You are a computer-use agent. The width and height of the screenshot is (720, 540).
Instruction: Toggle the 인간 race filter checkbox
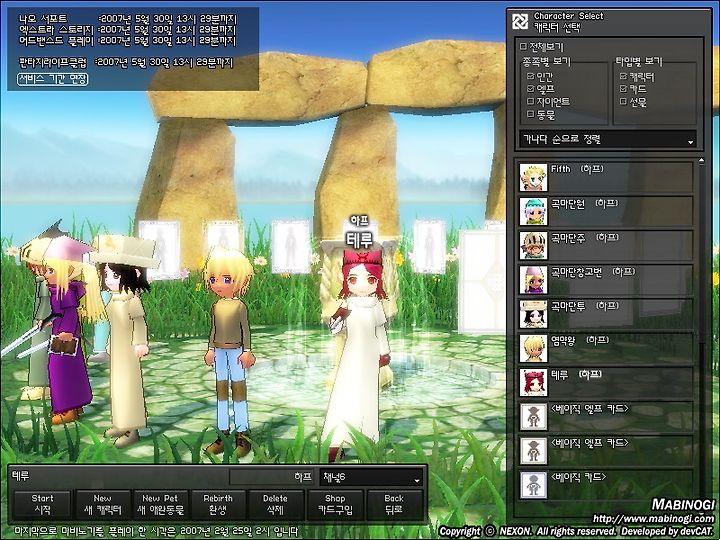(x=531, y=76)
